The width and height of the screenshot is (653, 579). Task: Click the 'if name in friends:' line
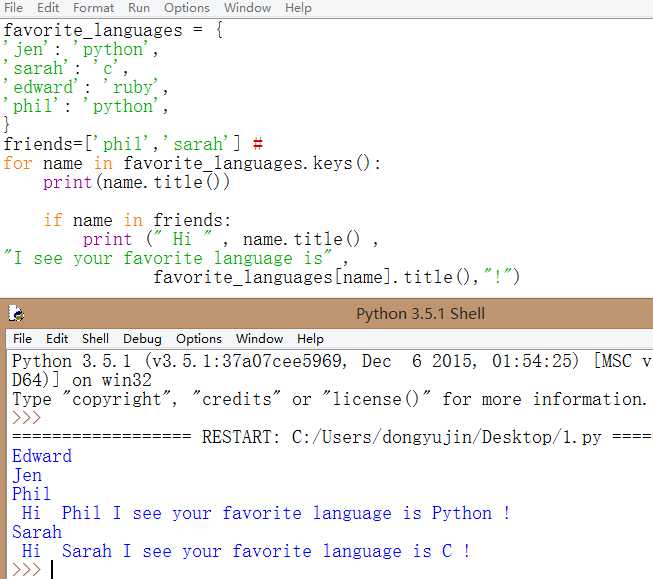pos(137,220)
